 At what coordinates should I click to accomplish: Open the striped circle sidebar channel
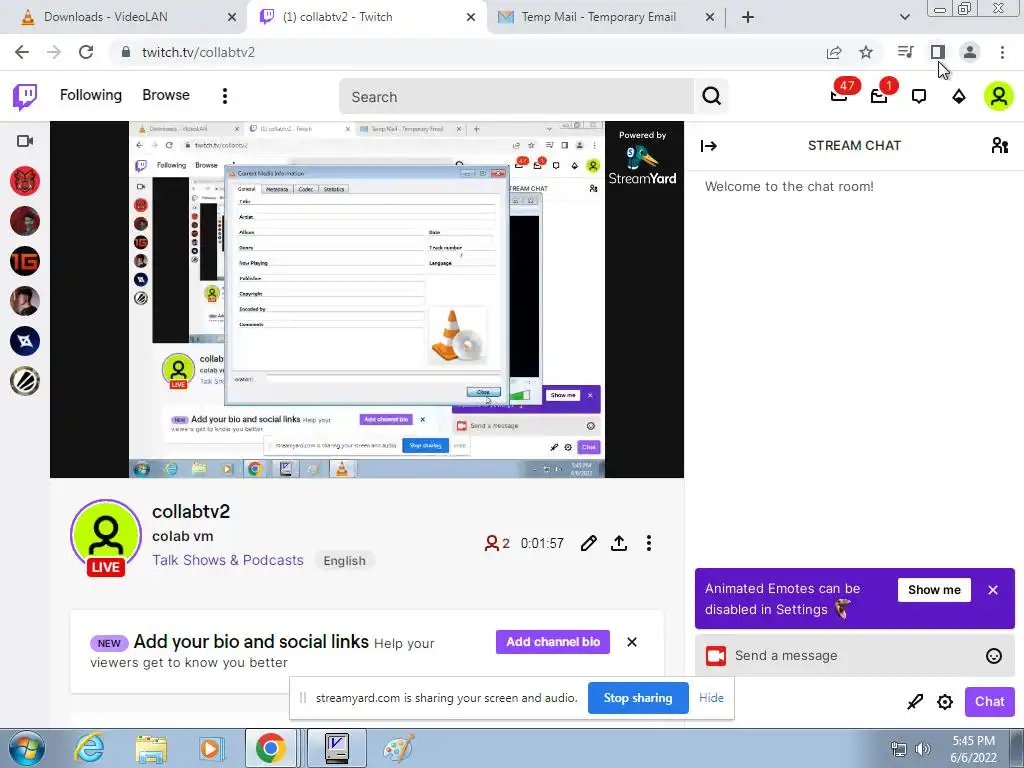tap(25, 381)
